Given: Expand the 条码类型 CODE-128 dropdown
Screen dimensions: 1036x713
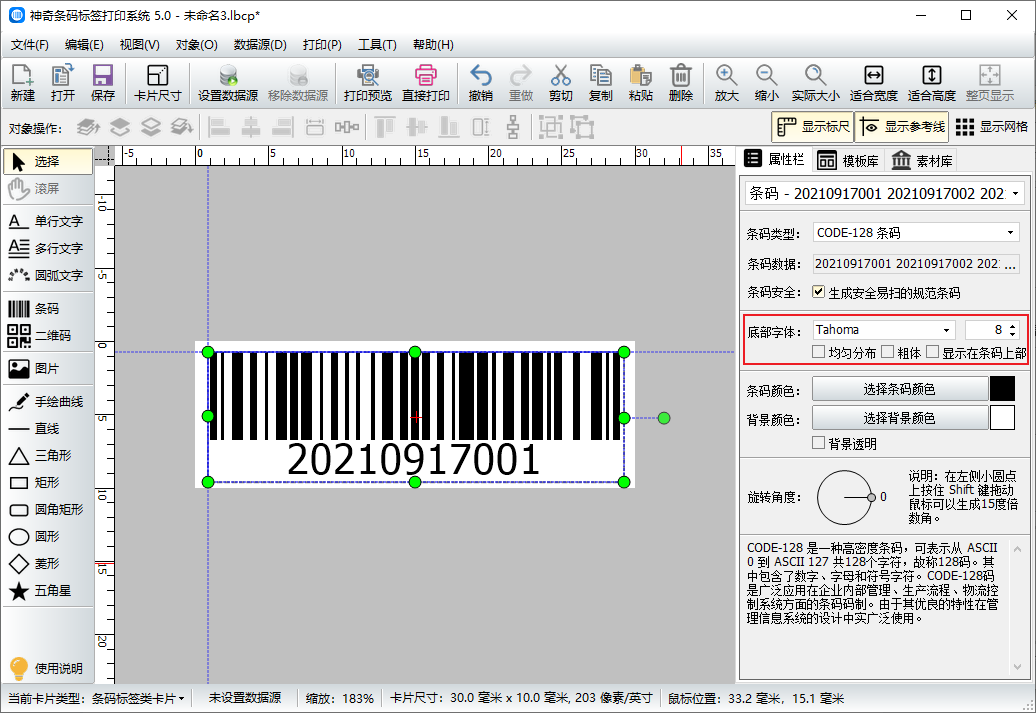Looking at the screenshot, I should click(x=1010, y=233).
